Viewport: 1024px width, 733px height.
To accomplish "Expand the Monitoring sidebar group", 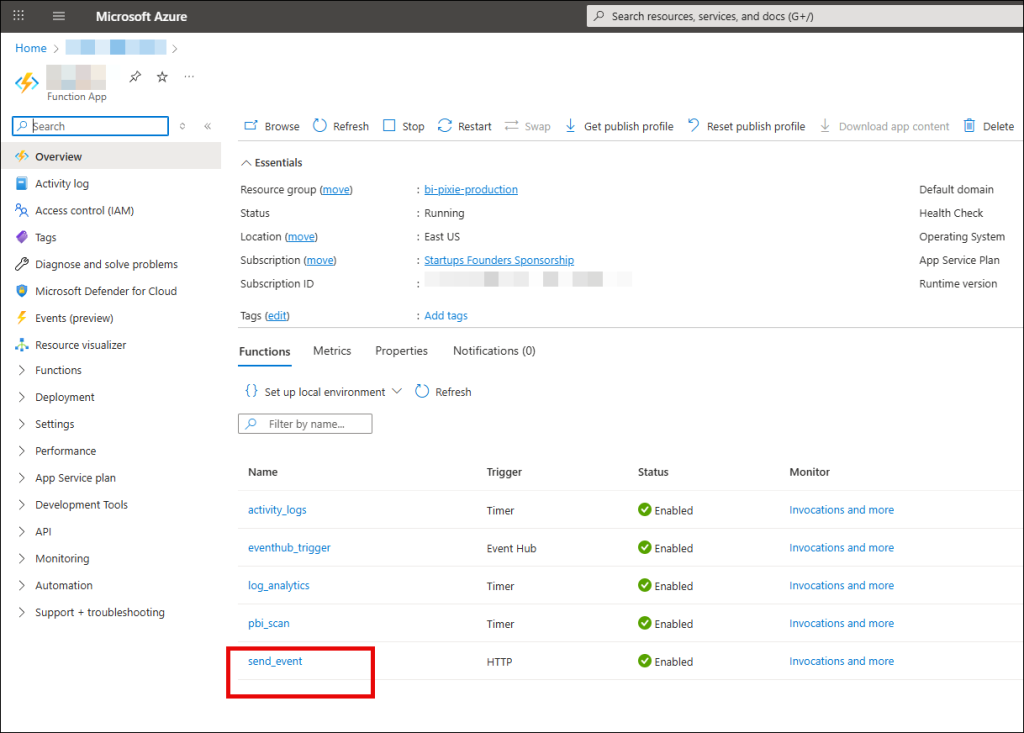I will pos(23,559).
